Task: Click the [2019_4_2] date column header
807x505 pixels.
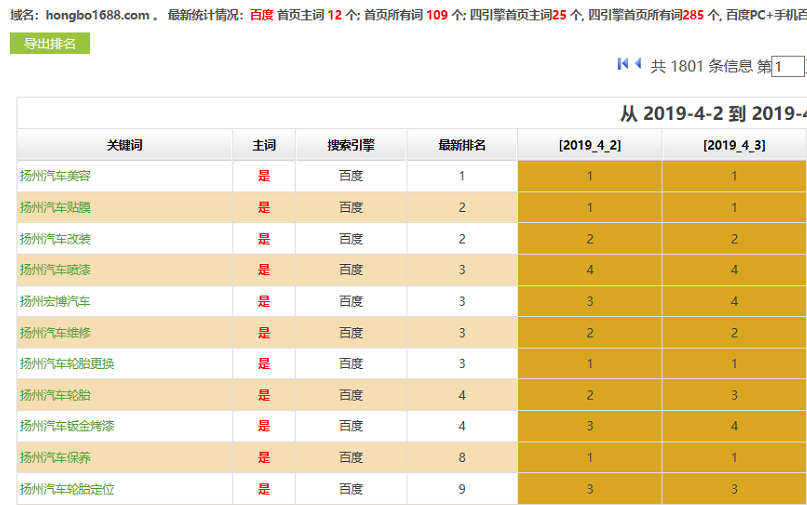Action: [590, 145]
